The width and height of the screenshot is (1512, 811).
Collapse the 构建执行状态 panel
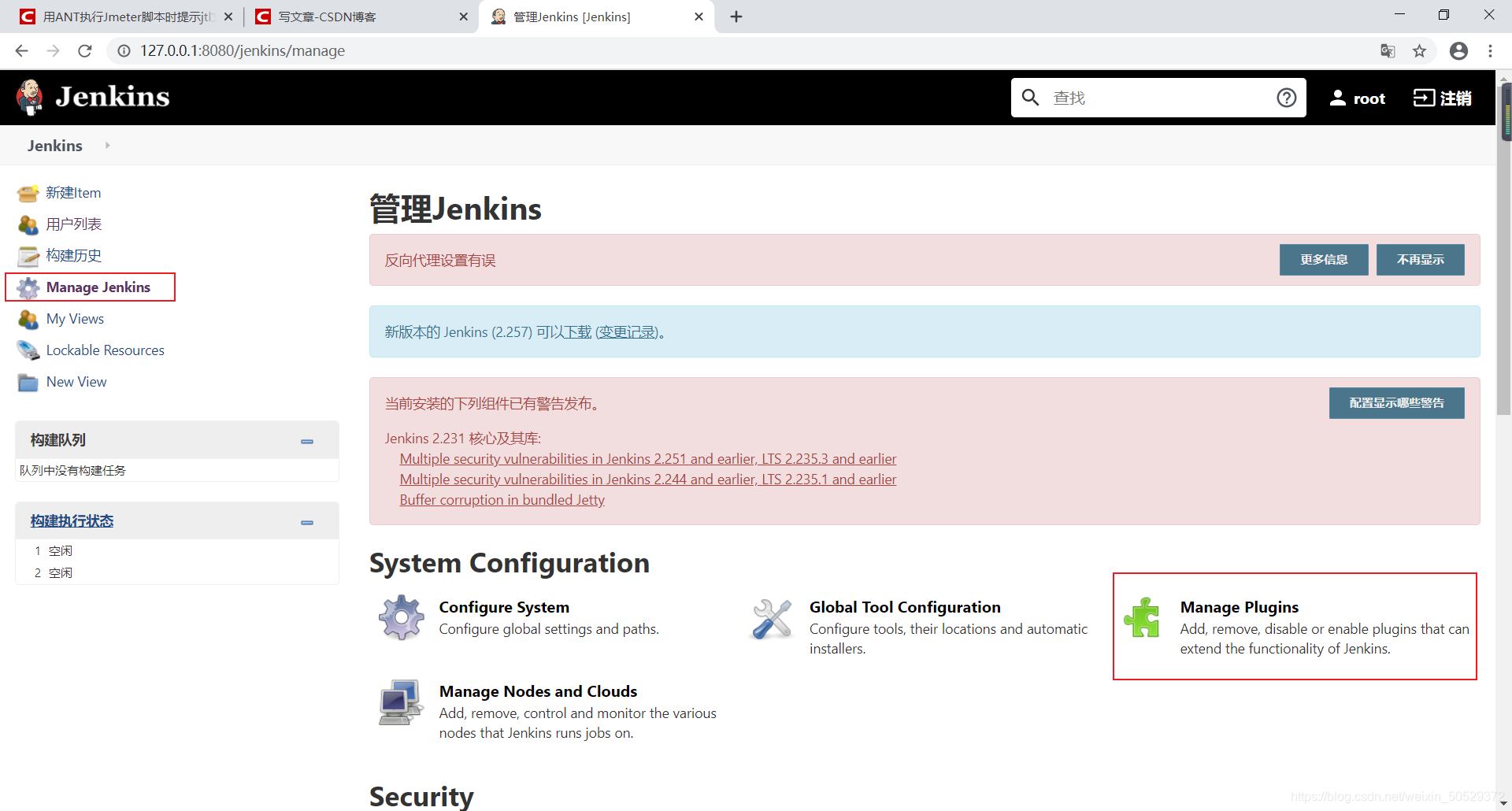307,523
